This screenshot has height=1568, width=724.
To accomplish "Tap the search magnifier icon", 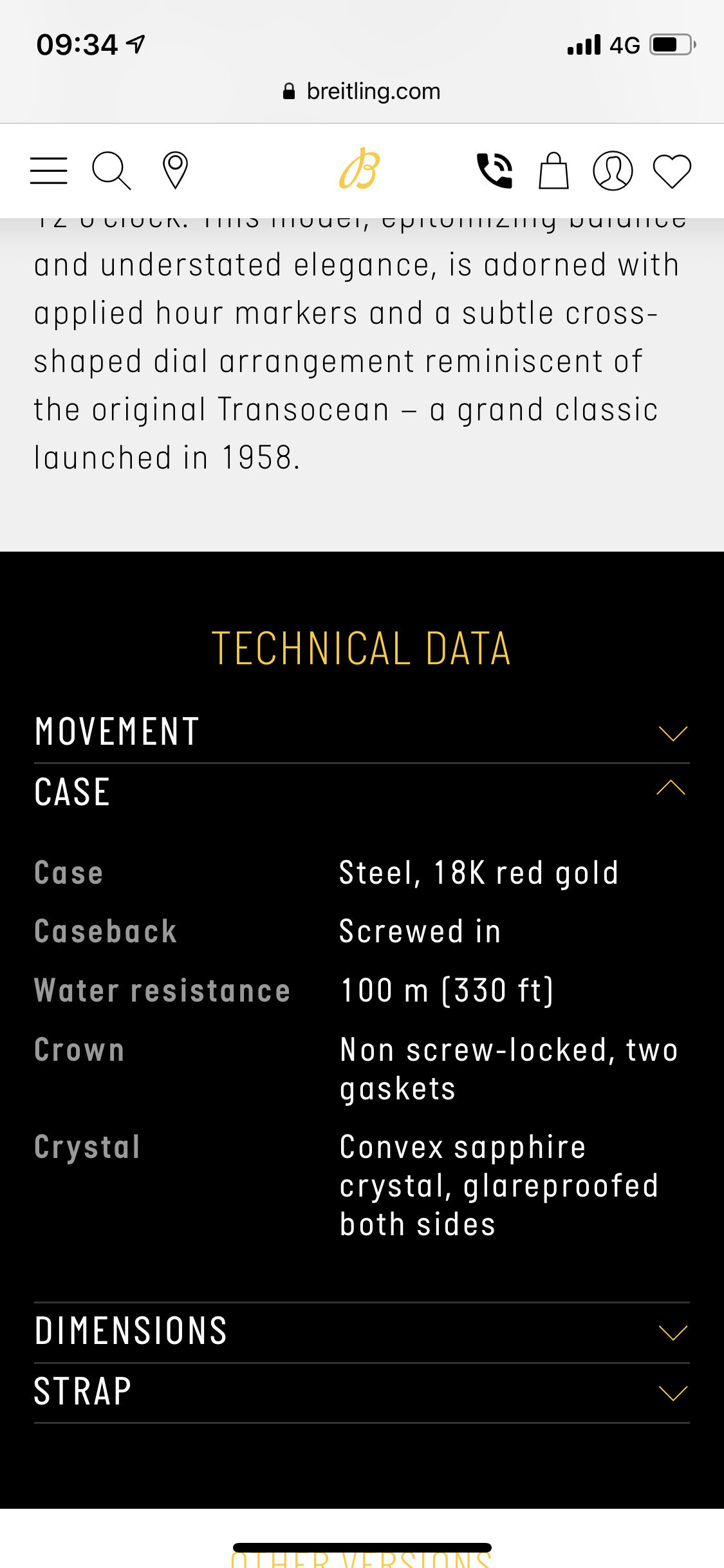I will tap(111, 171).
